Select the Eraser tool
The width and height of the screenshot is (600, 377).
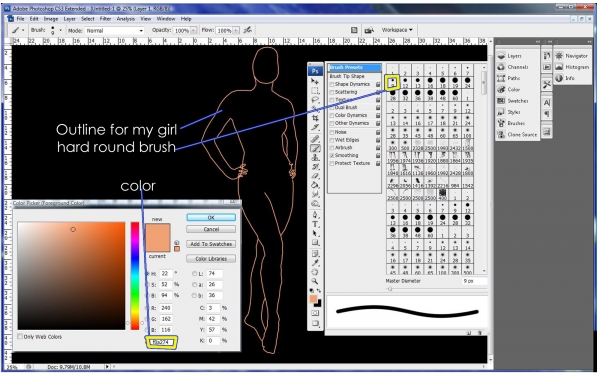tap(315, 176)
